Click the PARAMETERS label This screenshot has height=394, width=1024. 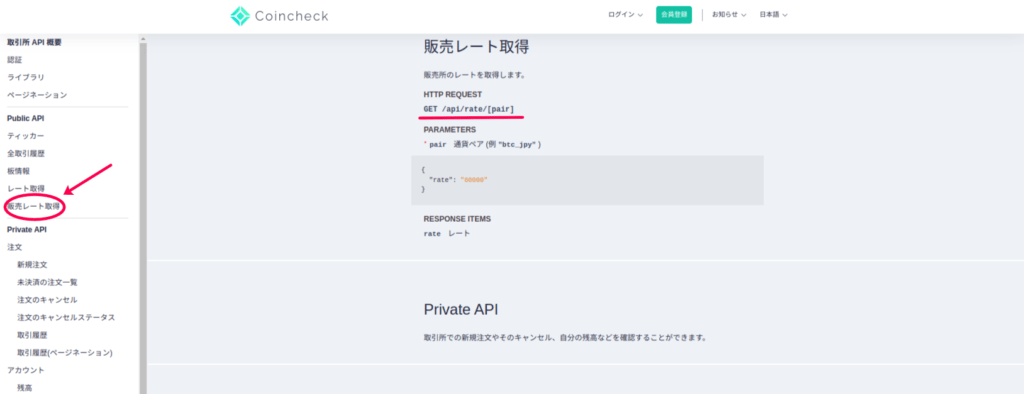point(450,129)
